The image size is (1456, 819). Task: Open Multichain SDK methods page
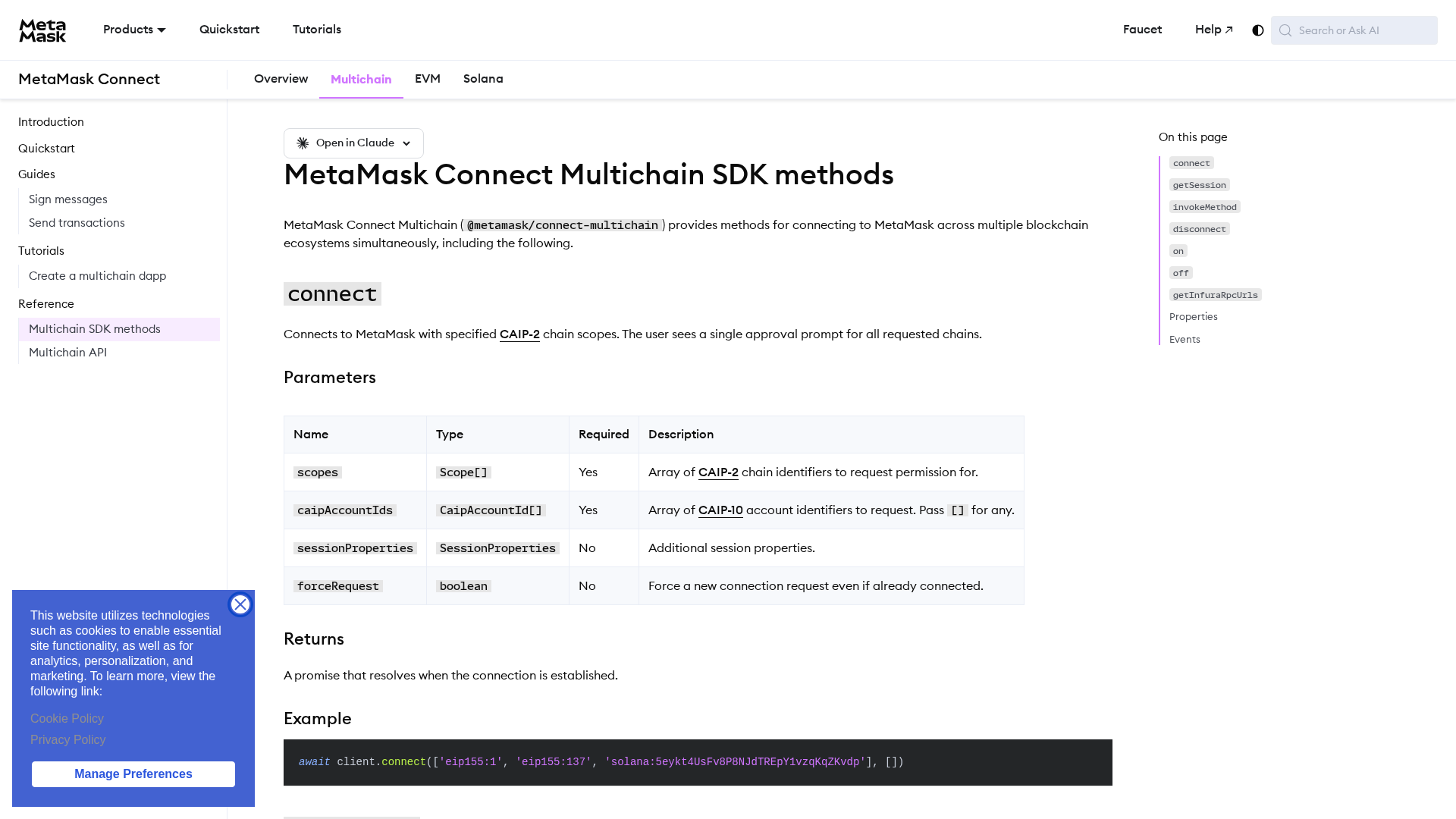119,329
